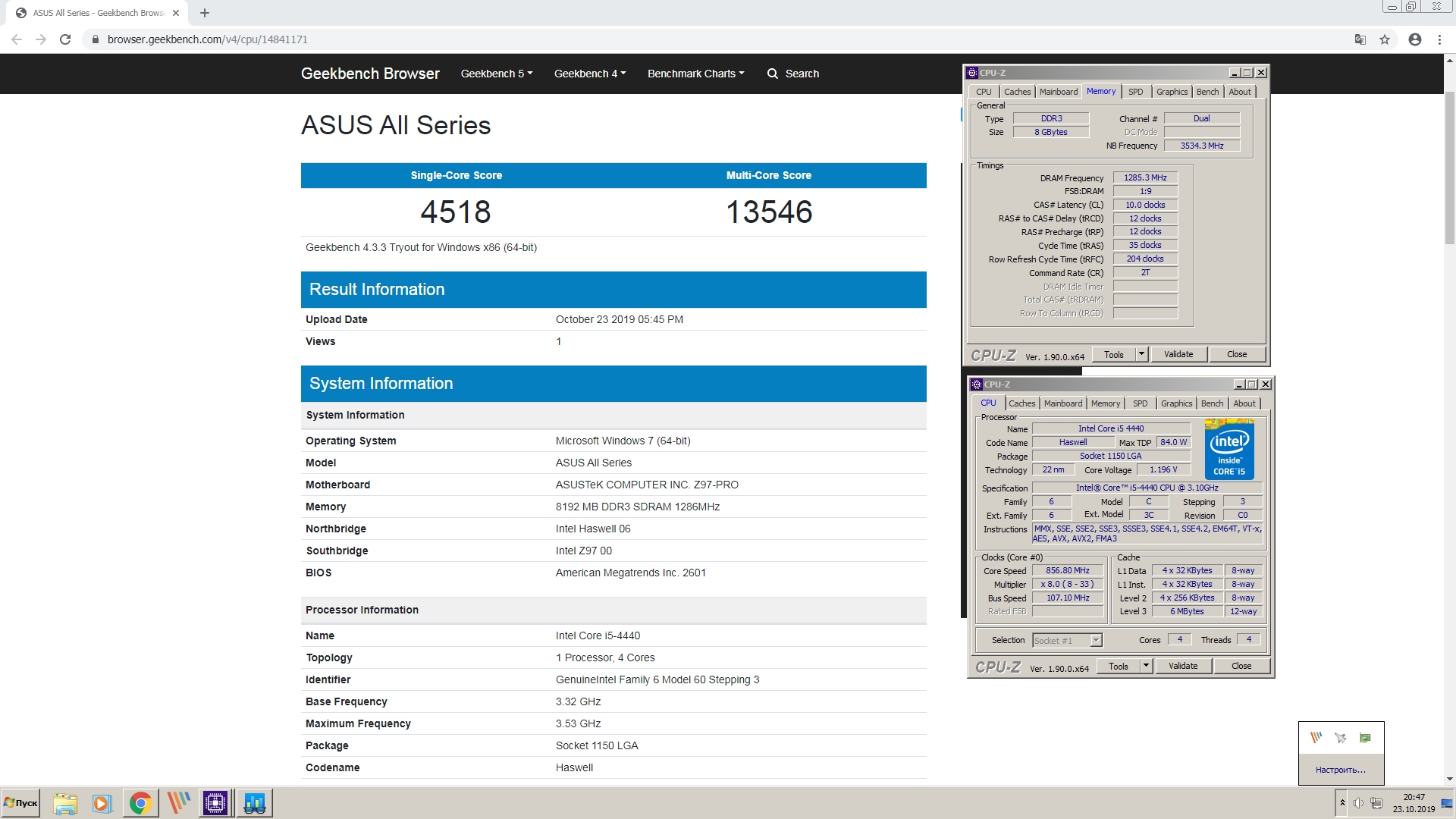Click the volume speaker tray icon
This screenshot has height=819, width=1456.
pyautogui.click(x=1358, y=803)
